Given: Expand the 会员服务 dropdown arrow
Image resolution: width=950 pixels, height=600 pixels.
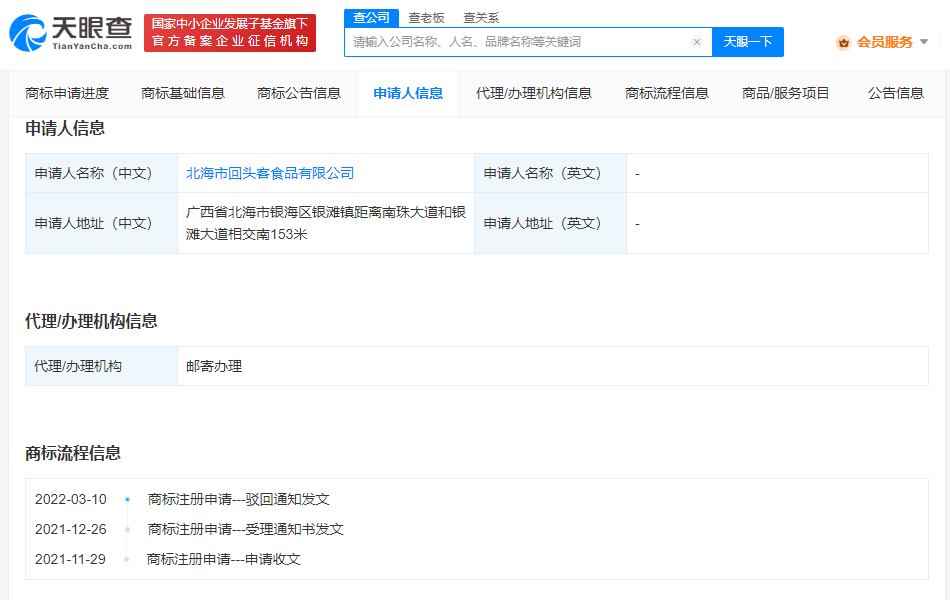Looking at the screenshot, I should [924, 42].
